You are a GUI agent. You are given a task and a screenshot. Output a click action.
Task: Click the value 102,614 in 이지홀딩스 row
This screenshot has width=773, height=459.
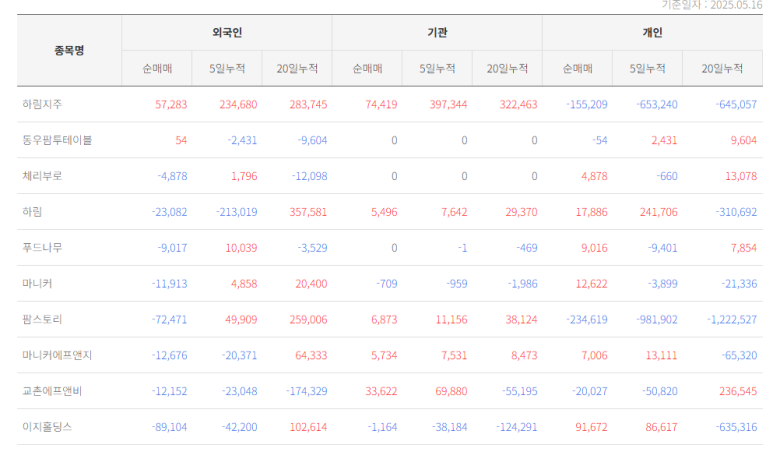308,427
